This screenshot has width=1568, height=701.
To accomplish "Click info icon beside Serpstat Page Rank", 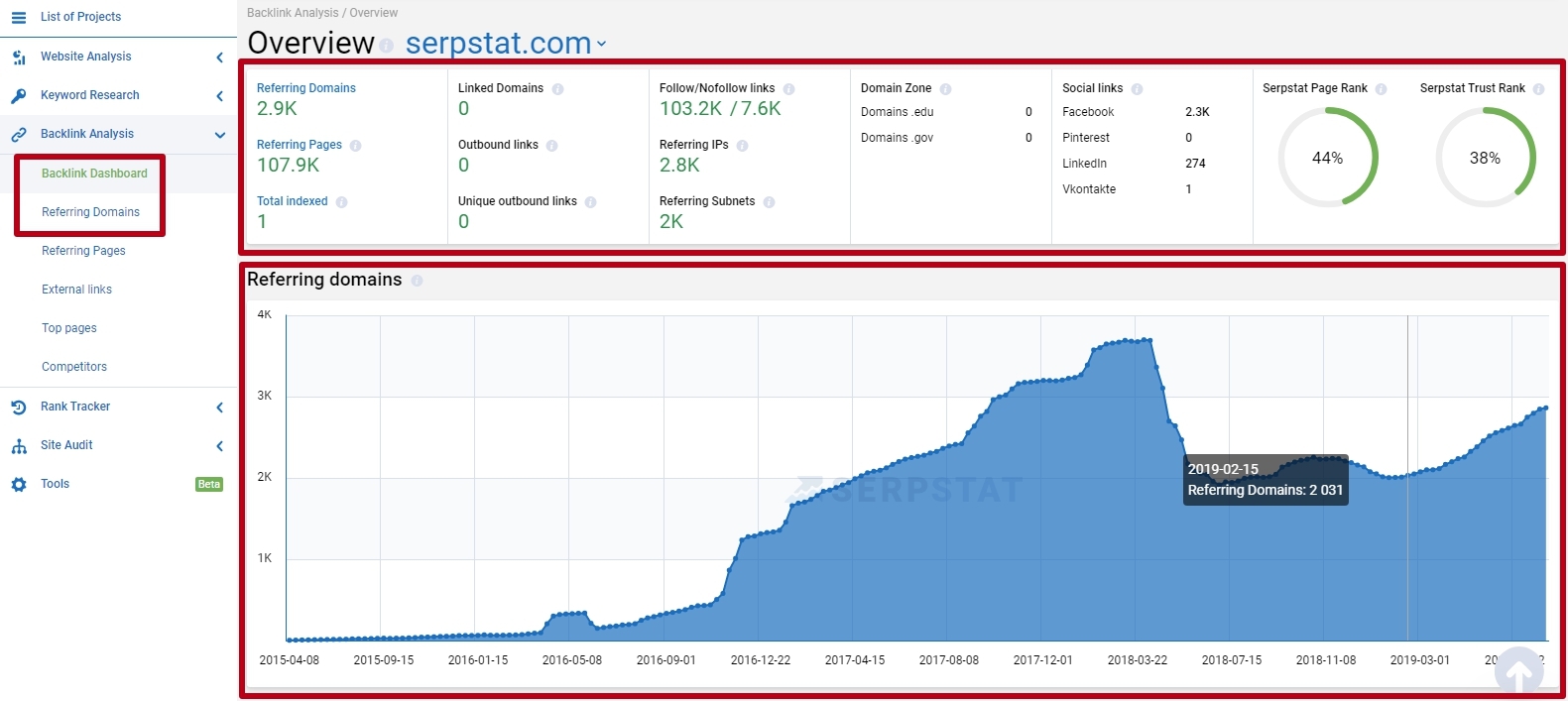I will tap(1381, 89).
